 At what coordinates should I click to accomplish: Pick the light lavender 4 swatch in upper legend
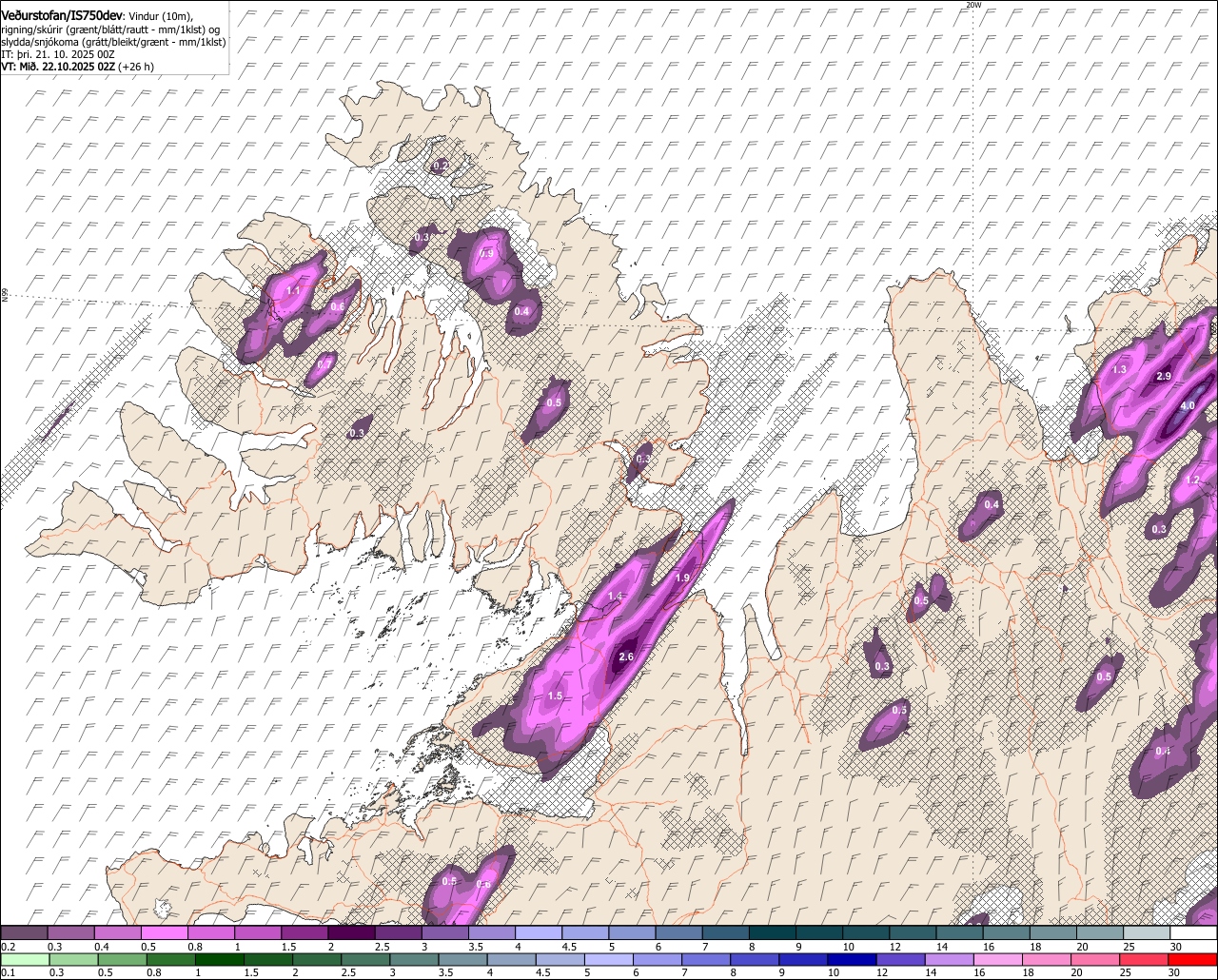pos(539,933)
